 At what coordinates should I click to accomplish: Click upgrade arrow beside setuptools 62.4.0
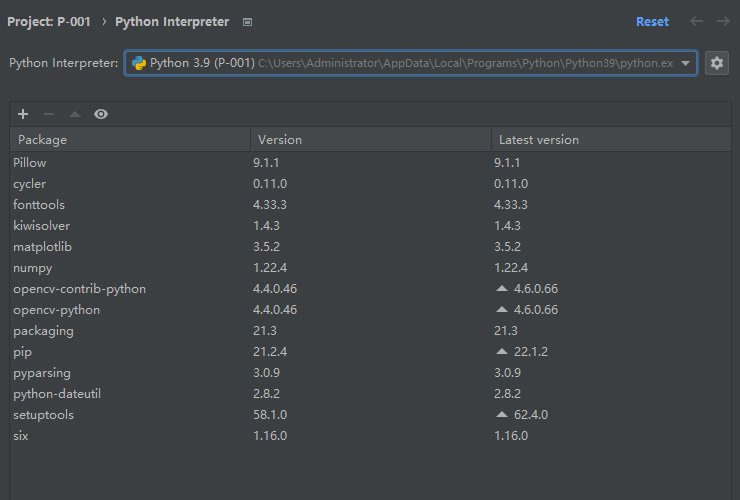coord(502,415)
